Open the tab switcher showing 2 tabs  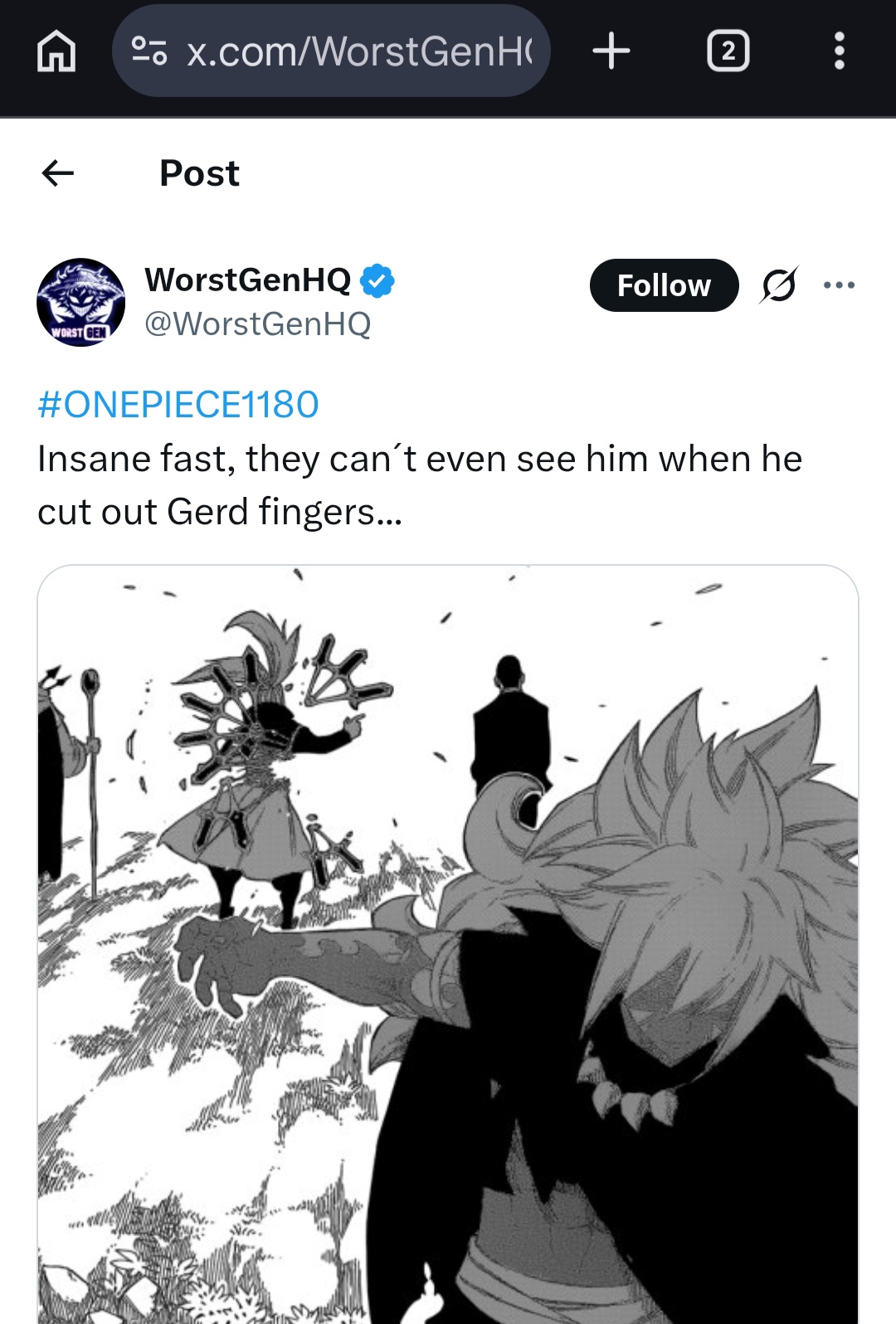[728, 51]
